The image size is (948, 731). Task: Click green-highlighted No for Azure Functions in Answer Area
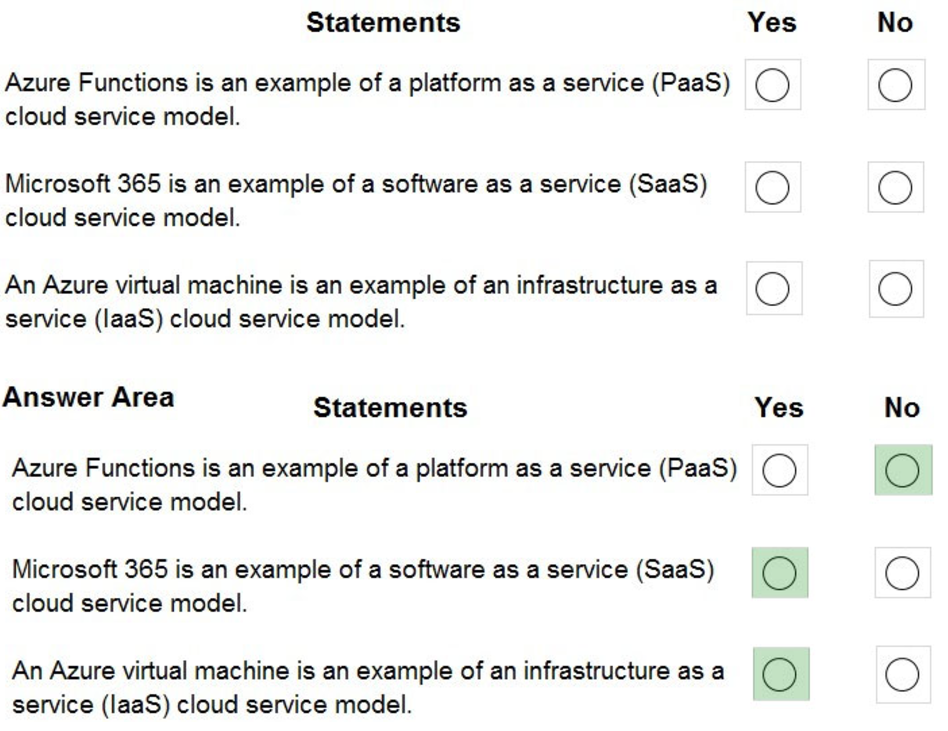(x=902, y=471)
